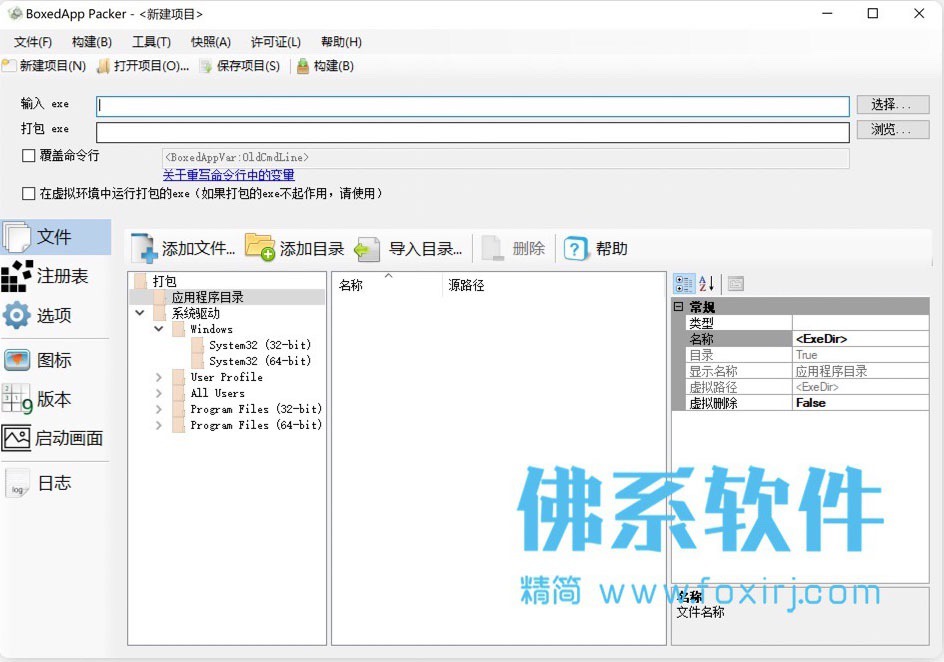Open the Version (版本) sidebar section
This screenshot has height=662, width=944.
(37, 399)
